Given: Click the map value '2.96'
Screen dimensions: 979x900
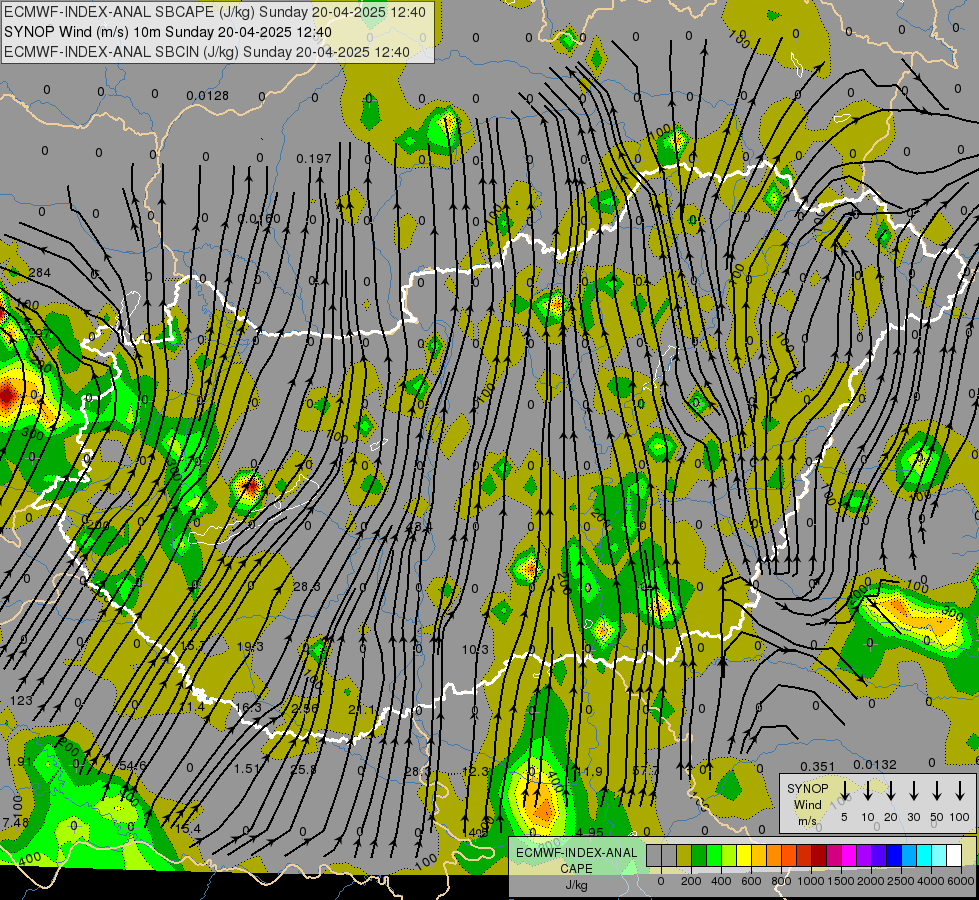Looking at the screenshot, I should [305, 708].
